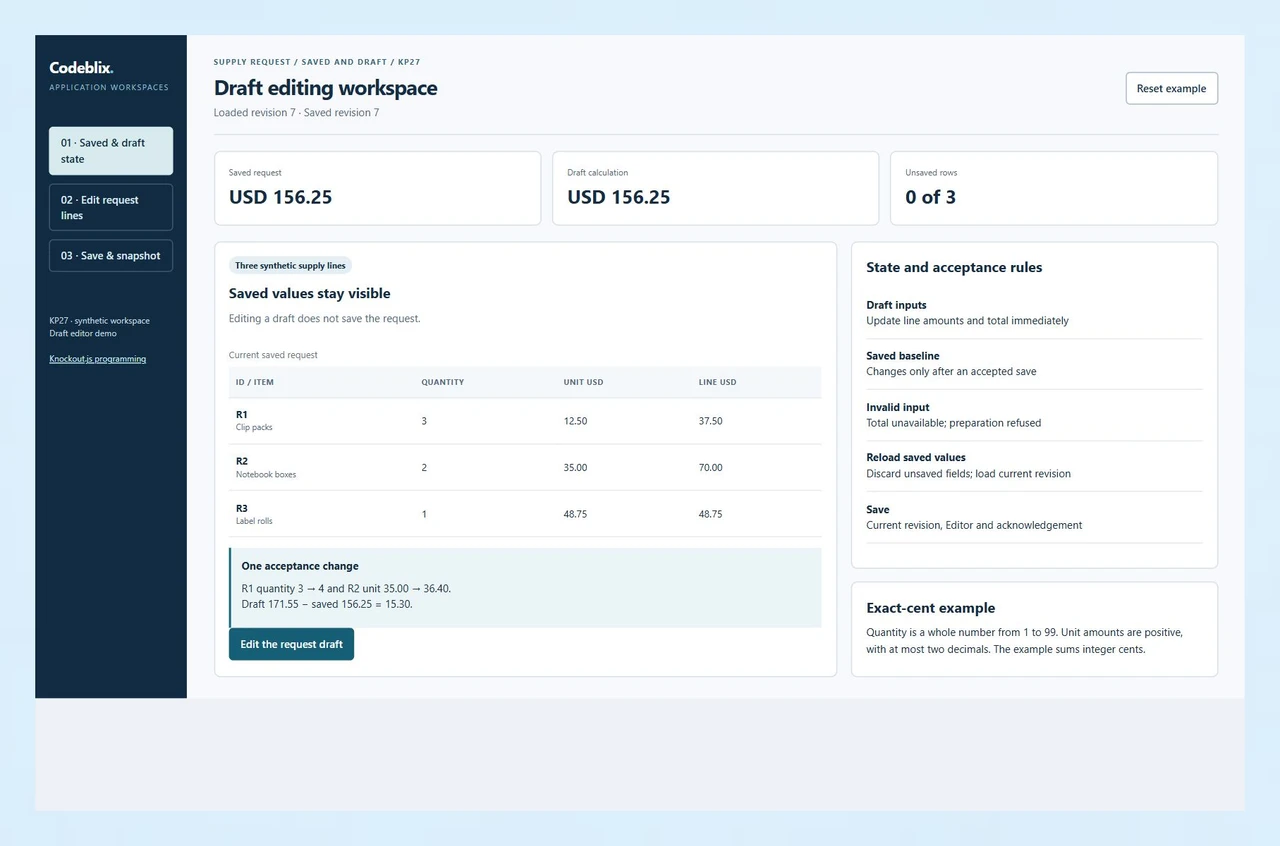The height and width of the screenshot is (846, 1280).
Task: Click the QUANTITY column header
Action: coord(442,382)
